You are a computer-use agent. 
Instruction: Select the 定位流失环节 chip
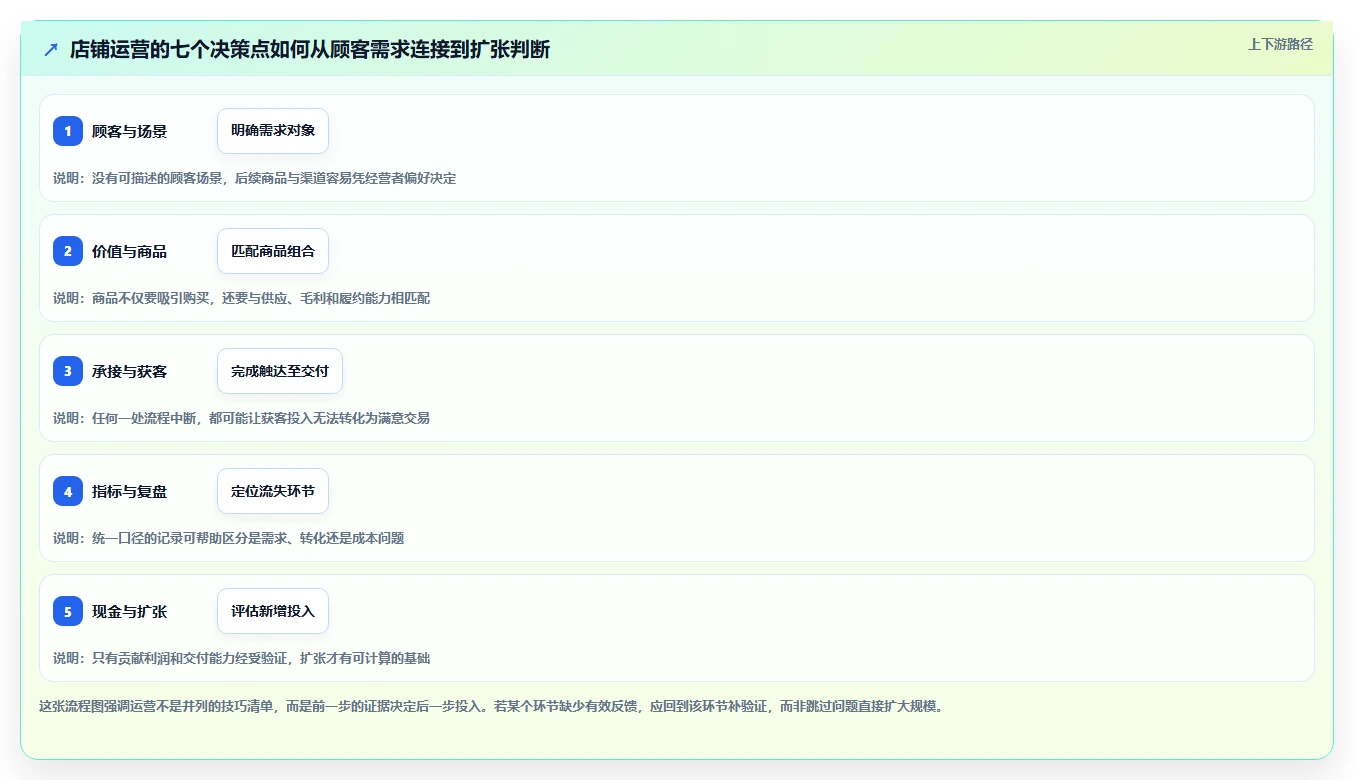[x=273, y=491]
